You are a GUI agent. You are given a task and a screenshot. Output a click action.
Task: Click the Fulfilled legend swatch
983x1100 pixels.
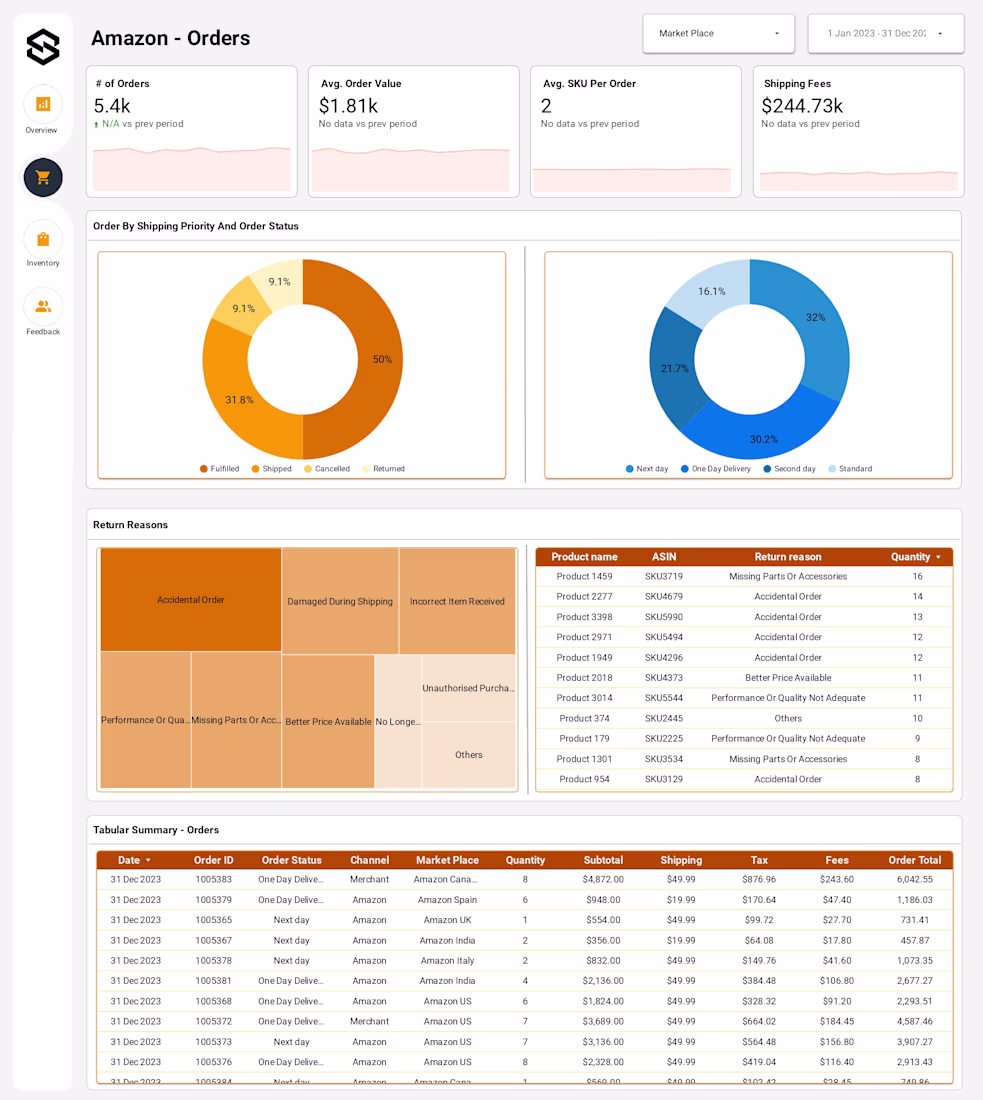point(203,469)
